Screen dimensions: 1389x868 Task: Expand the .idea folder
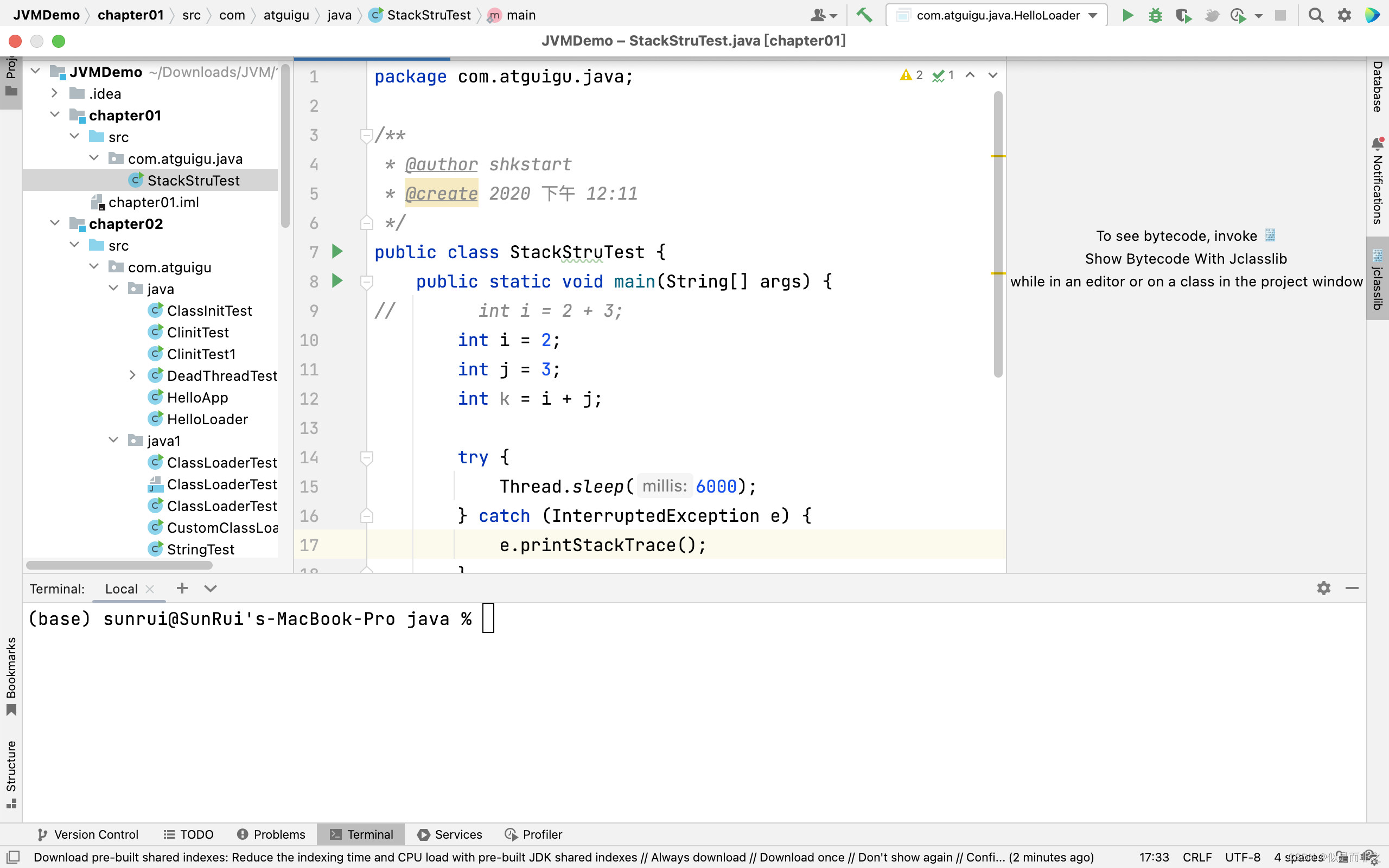(55, 93)
